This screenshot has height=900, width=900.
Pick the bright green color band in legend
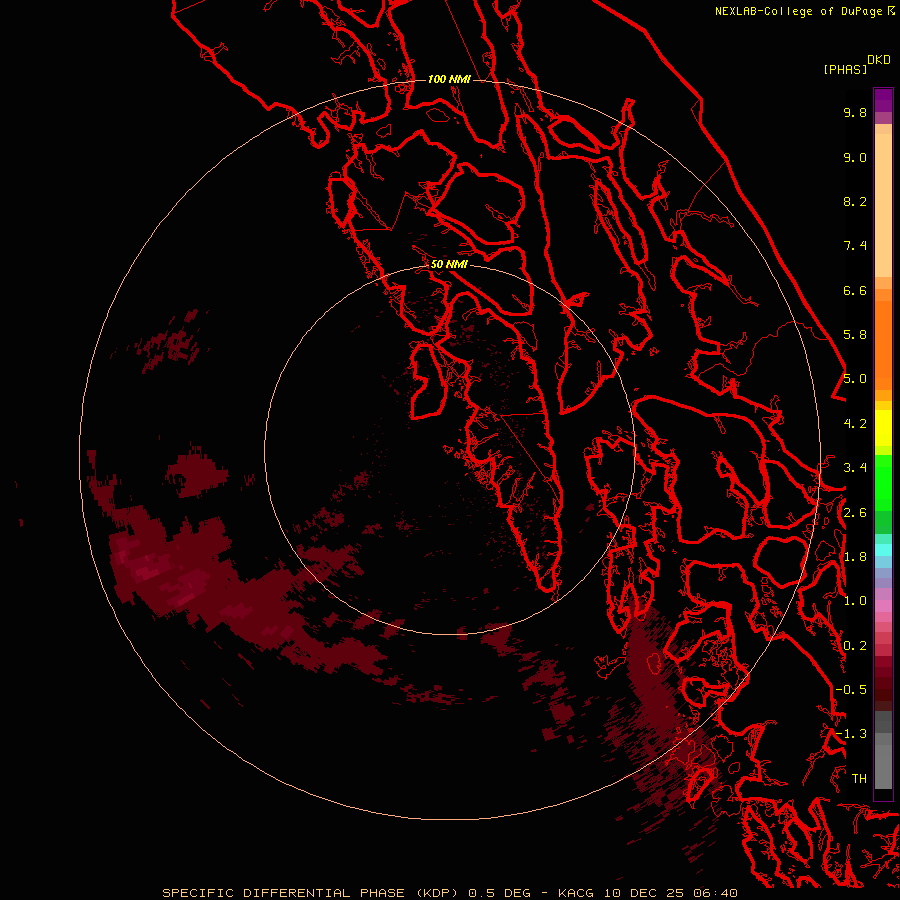[x=883, y=482]
